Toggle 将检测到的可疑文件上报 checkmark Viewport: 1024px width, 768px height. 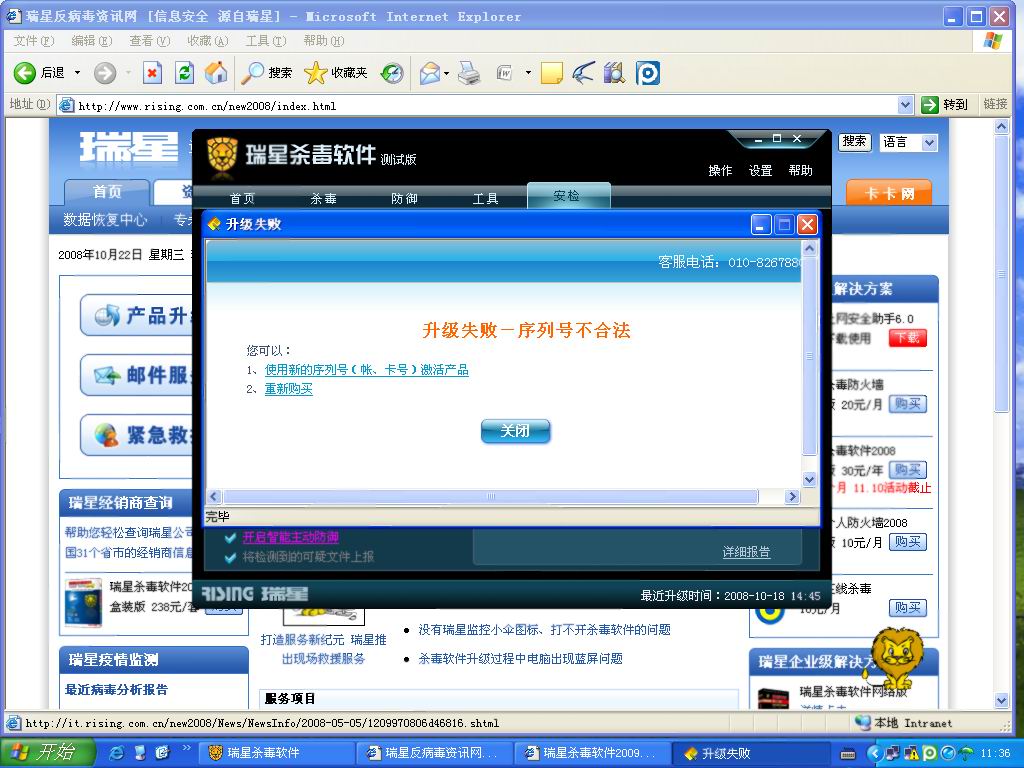(230, 557)
